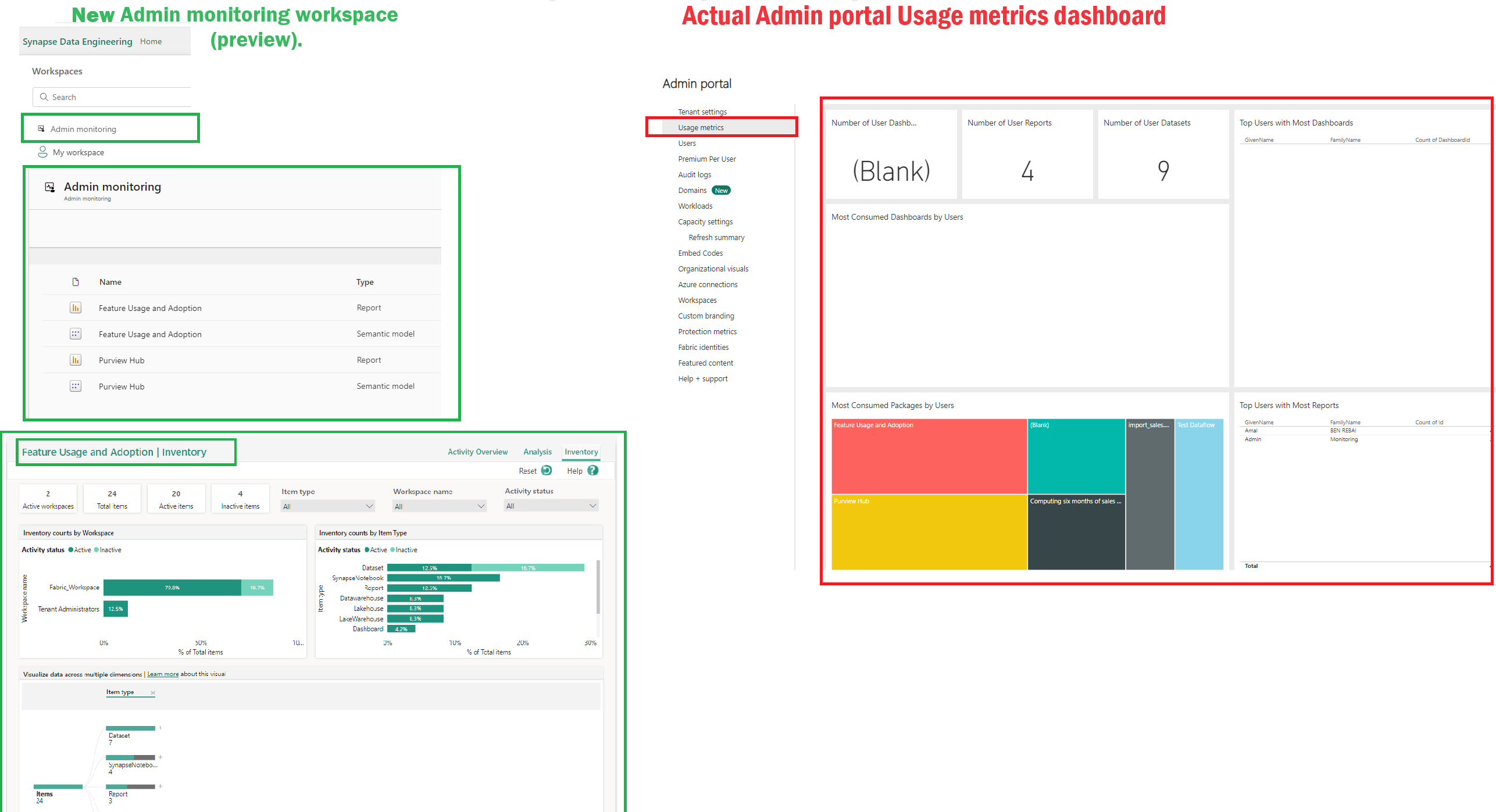
Task: Open the Feature Usage and Adoption report row
Action: [x=242, y=307]
